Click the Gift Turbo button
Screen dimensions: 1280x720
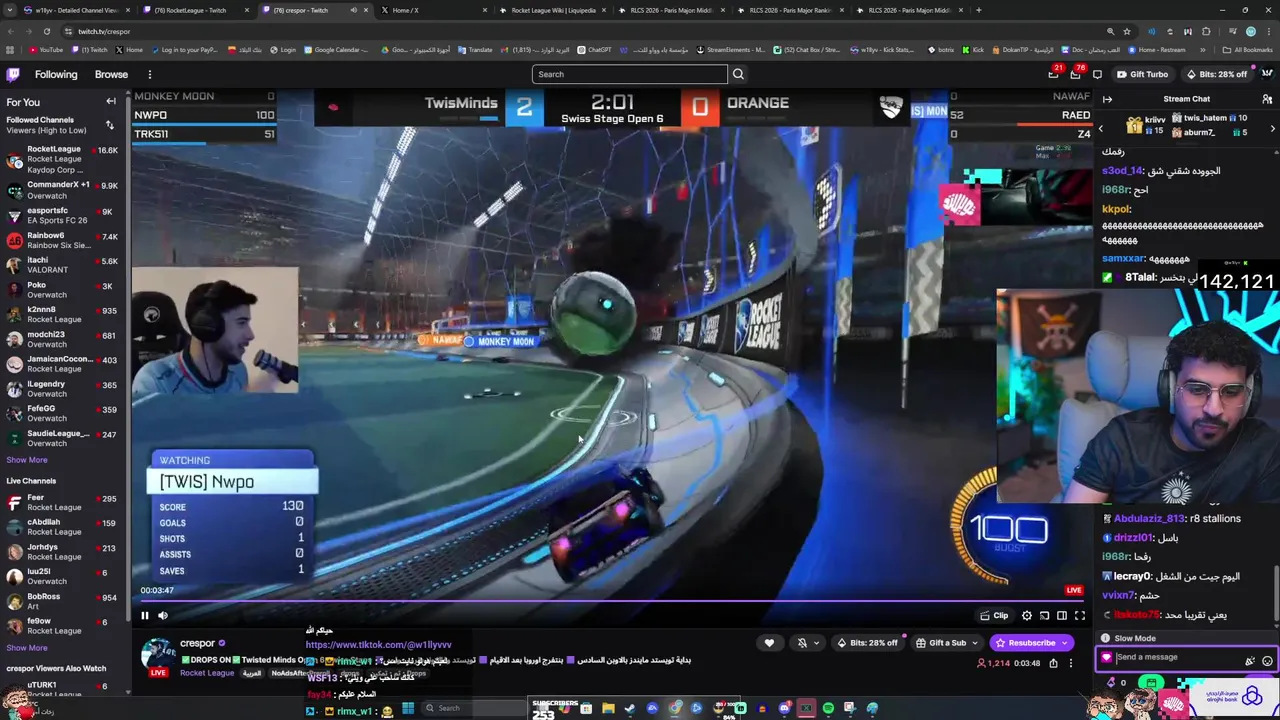tap(1142, 74)
